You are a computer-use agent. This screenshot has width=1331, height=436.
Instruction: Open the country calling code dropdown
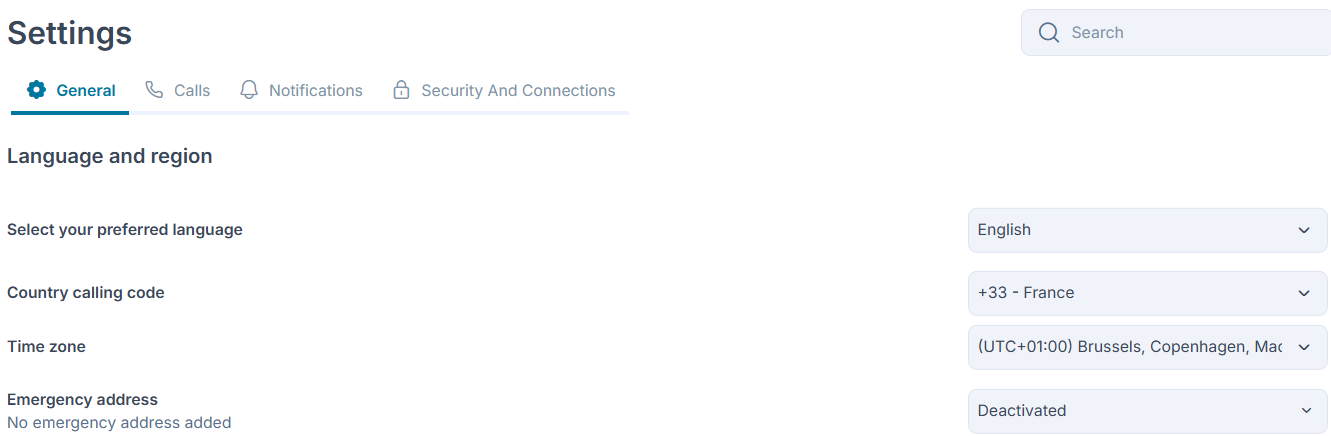1148,293
